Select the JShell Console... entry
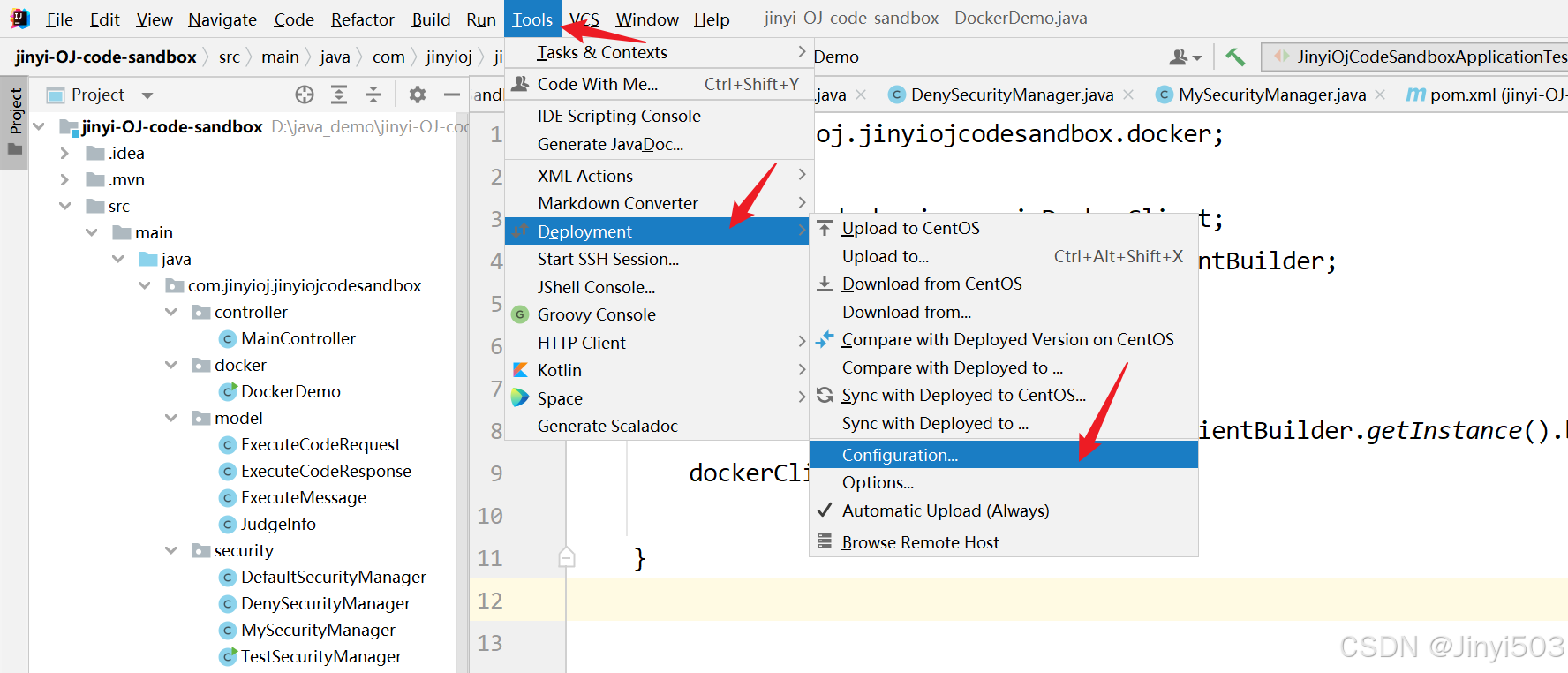The height and width of the screenshot is (673, 1568). 657,287
